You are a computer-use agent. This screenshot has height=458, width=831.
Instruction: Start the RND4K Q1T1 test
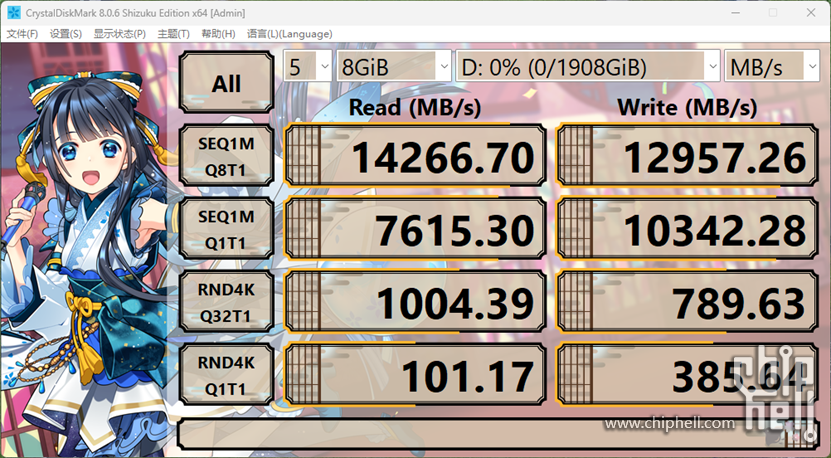[226, 375]
